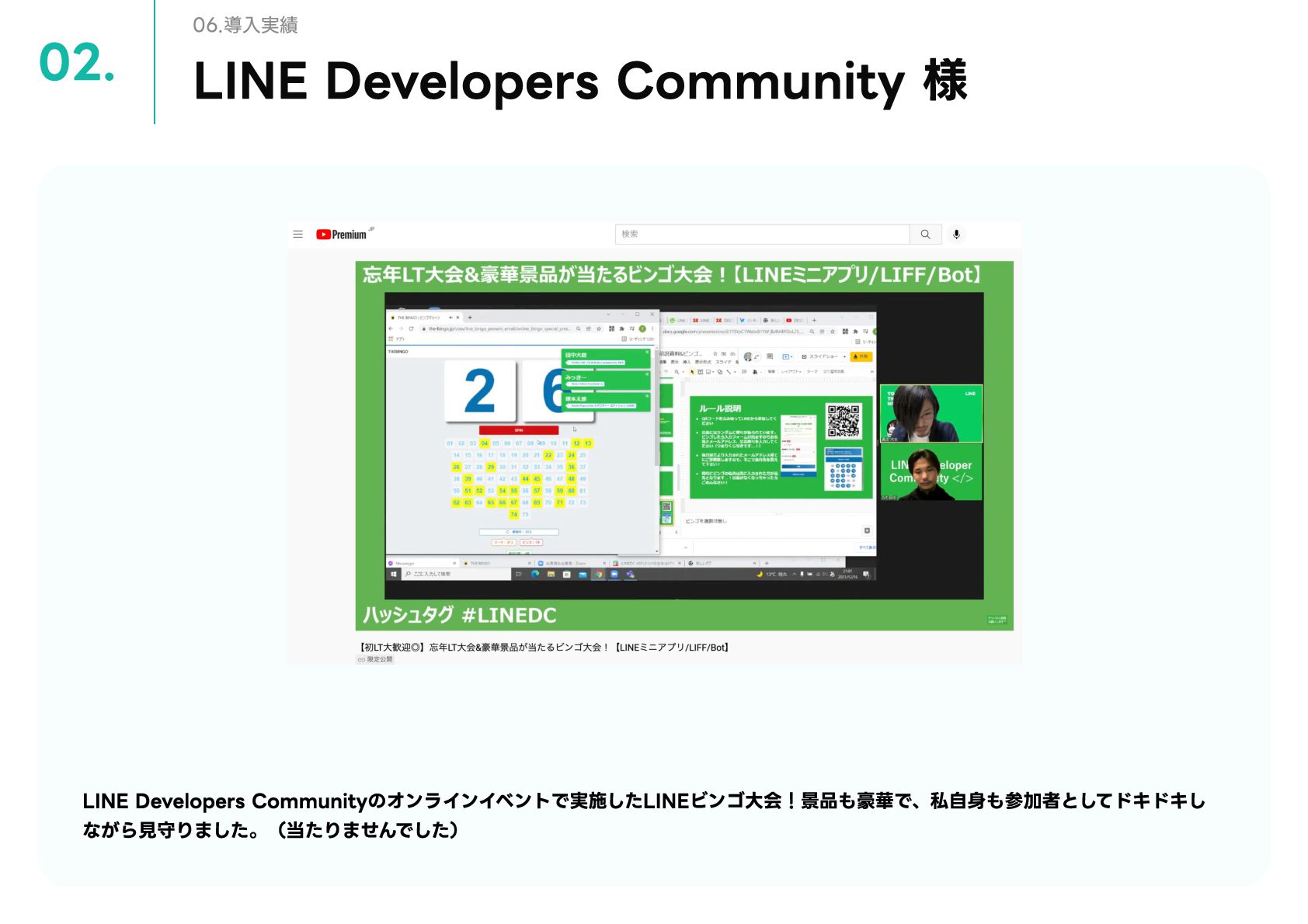Select bingo number 13 cell
The width and height of the screenshot is (1308, 924).
pos(588,443)
